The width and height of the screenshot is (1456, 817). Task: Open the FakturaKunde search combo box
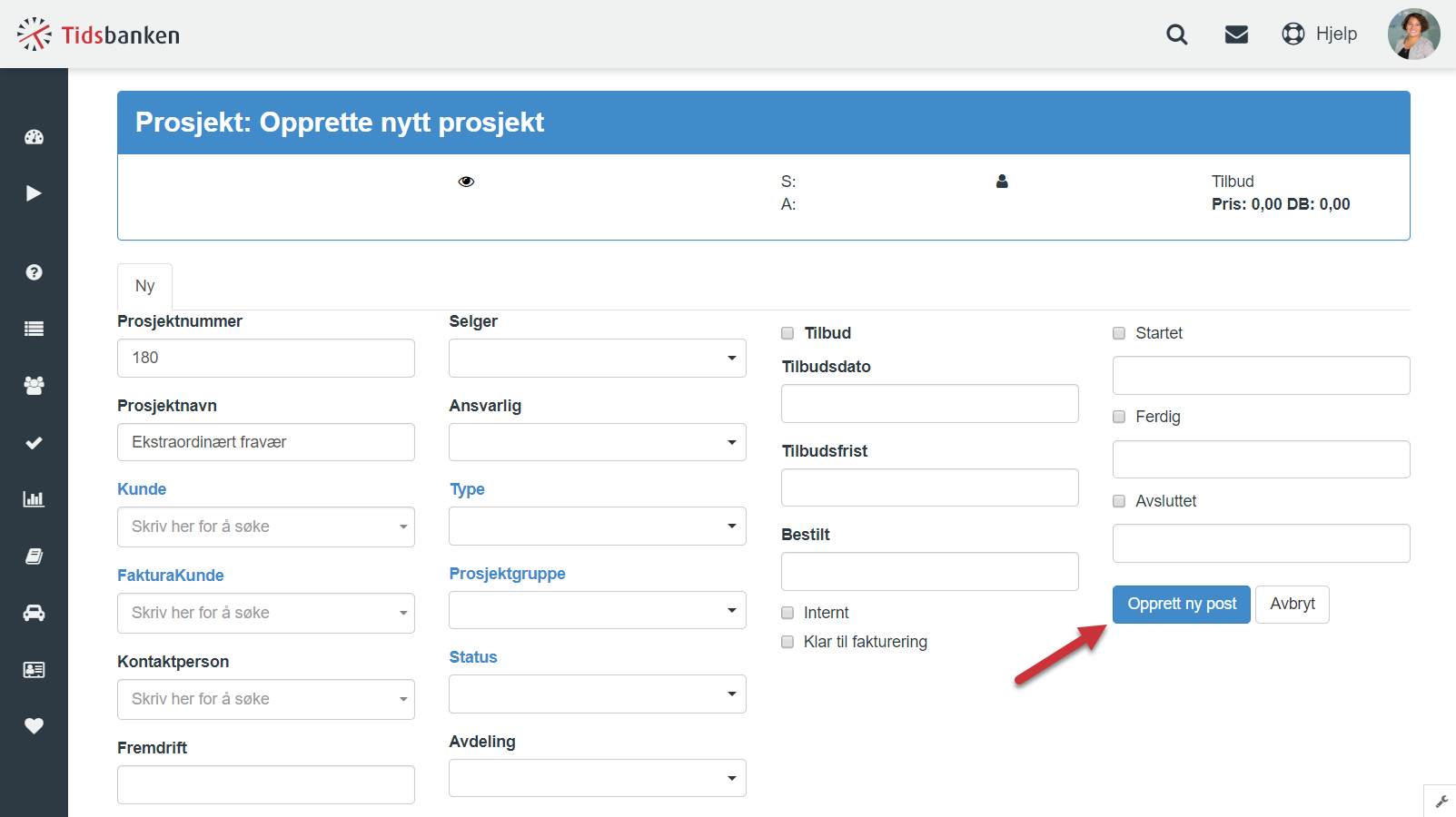tap(266, 613)
